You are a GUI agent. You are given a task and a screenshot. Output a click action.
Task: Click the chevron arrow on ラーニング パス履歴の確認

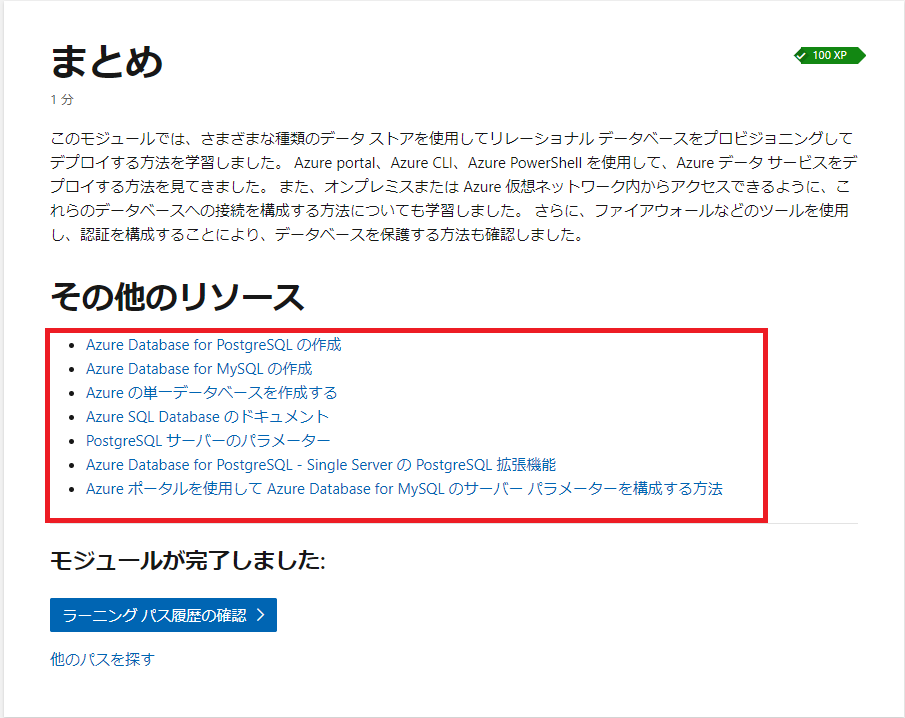click(x=260, y=615)
